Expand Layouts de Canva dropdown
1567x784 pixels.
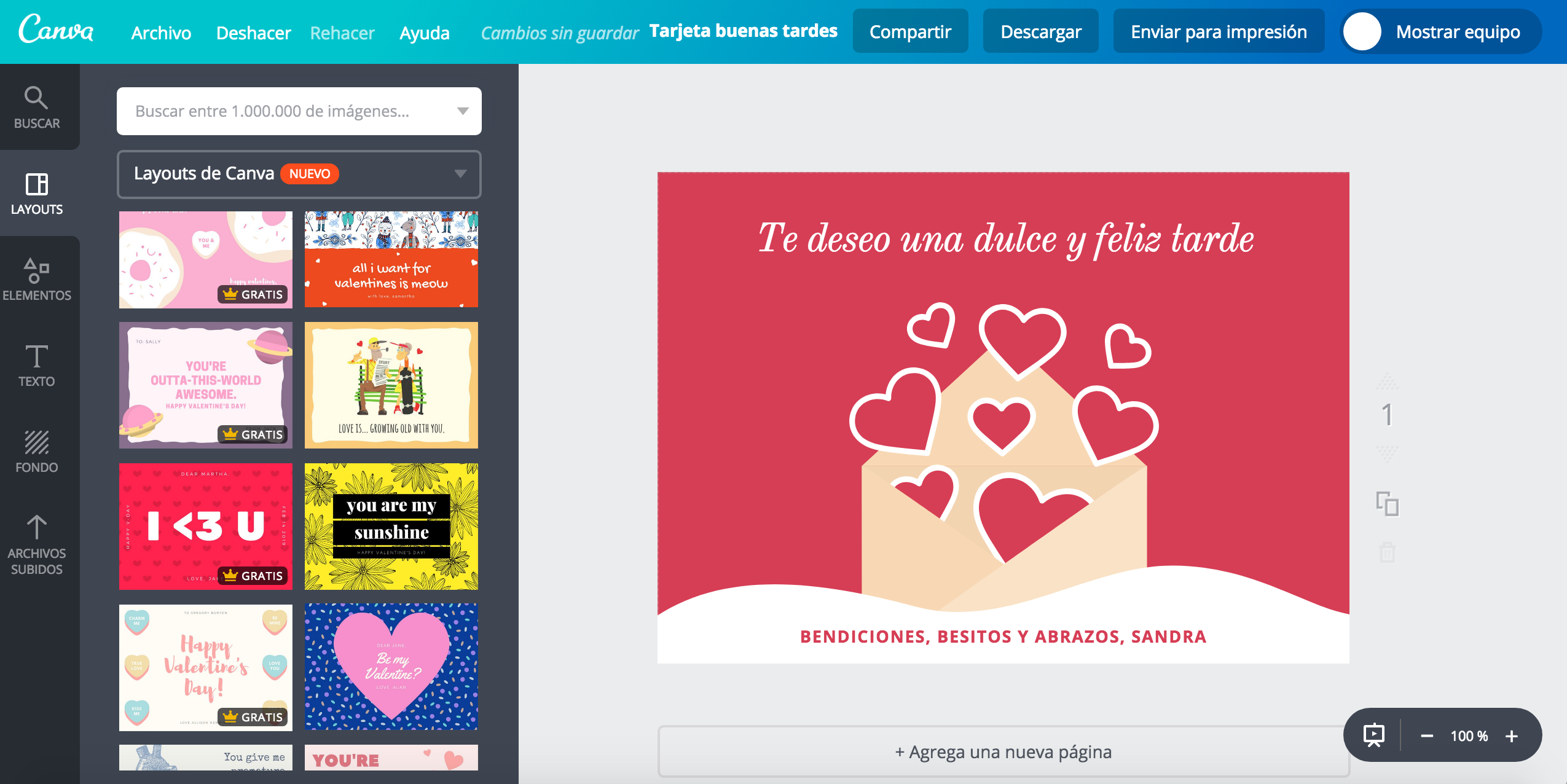coord(460,174)
